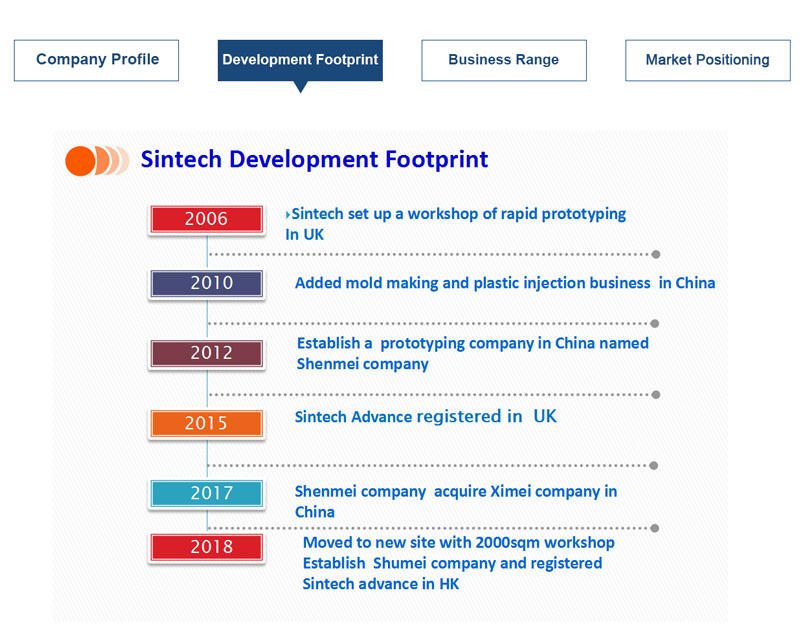
Task: Select the orange 2015 year marker
Action: click(207, 423)
